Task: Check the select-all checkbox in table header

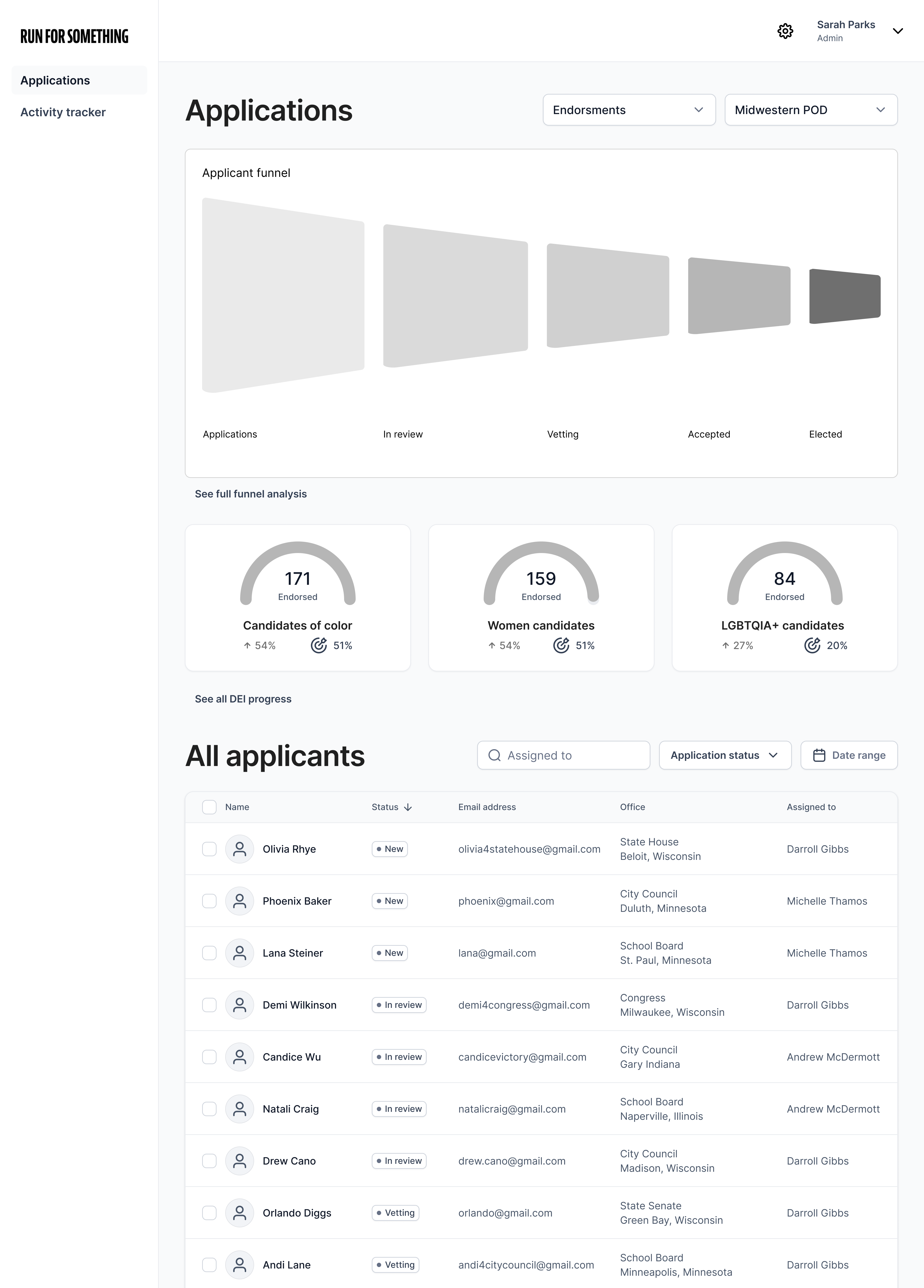Action: [209, 807]
